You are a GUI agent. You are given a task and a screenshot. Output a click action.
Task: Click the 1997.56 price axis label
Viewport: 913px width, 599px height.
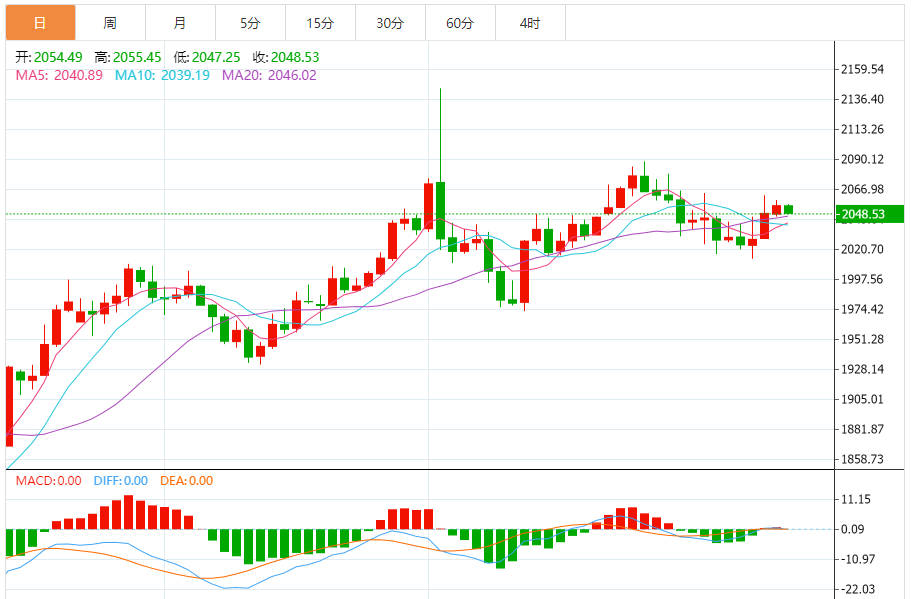[x=862, y=279]
